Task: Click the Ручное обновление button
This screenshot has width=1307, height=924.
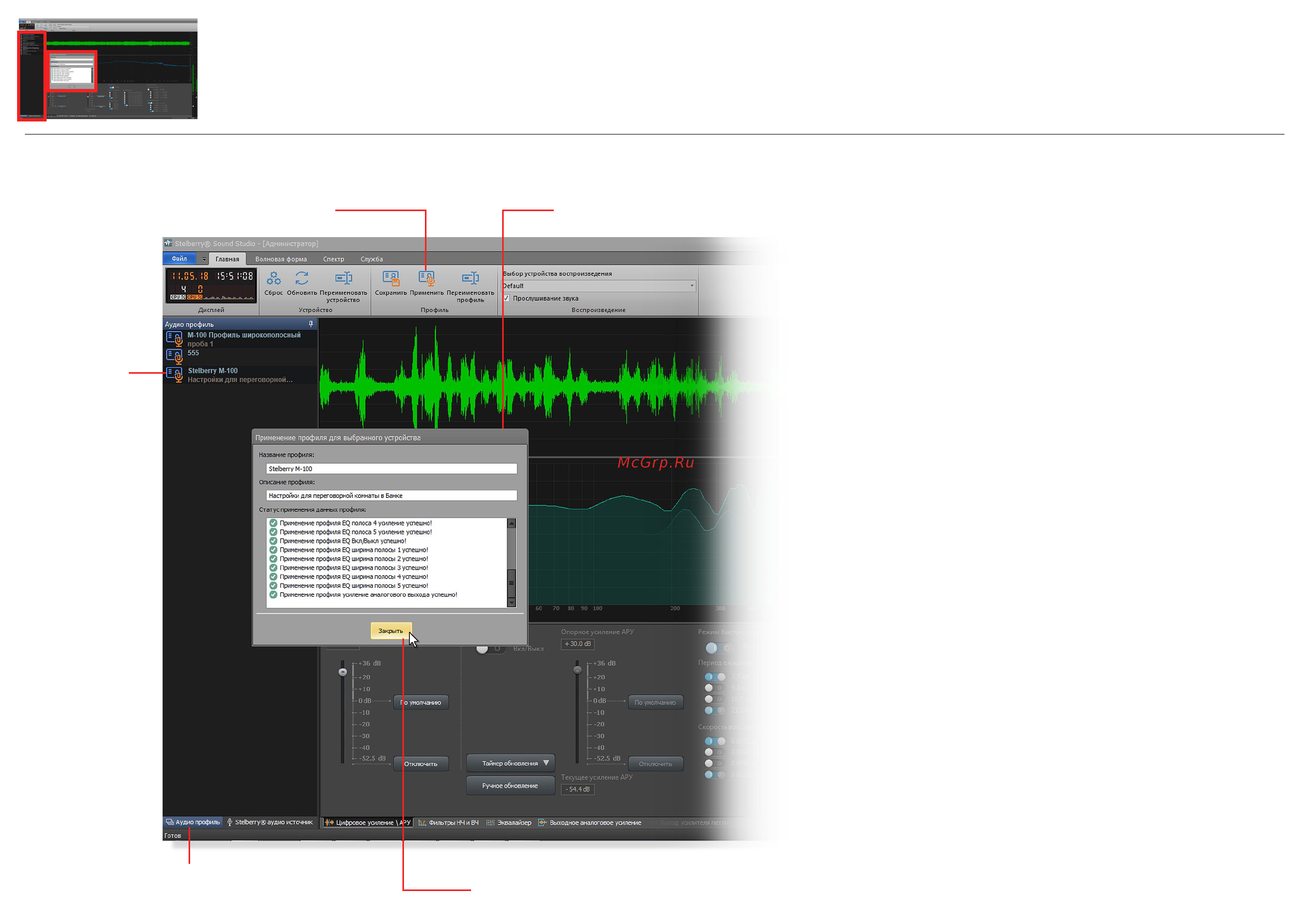Action: click(511, 785)
